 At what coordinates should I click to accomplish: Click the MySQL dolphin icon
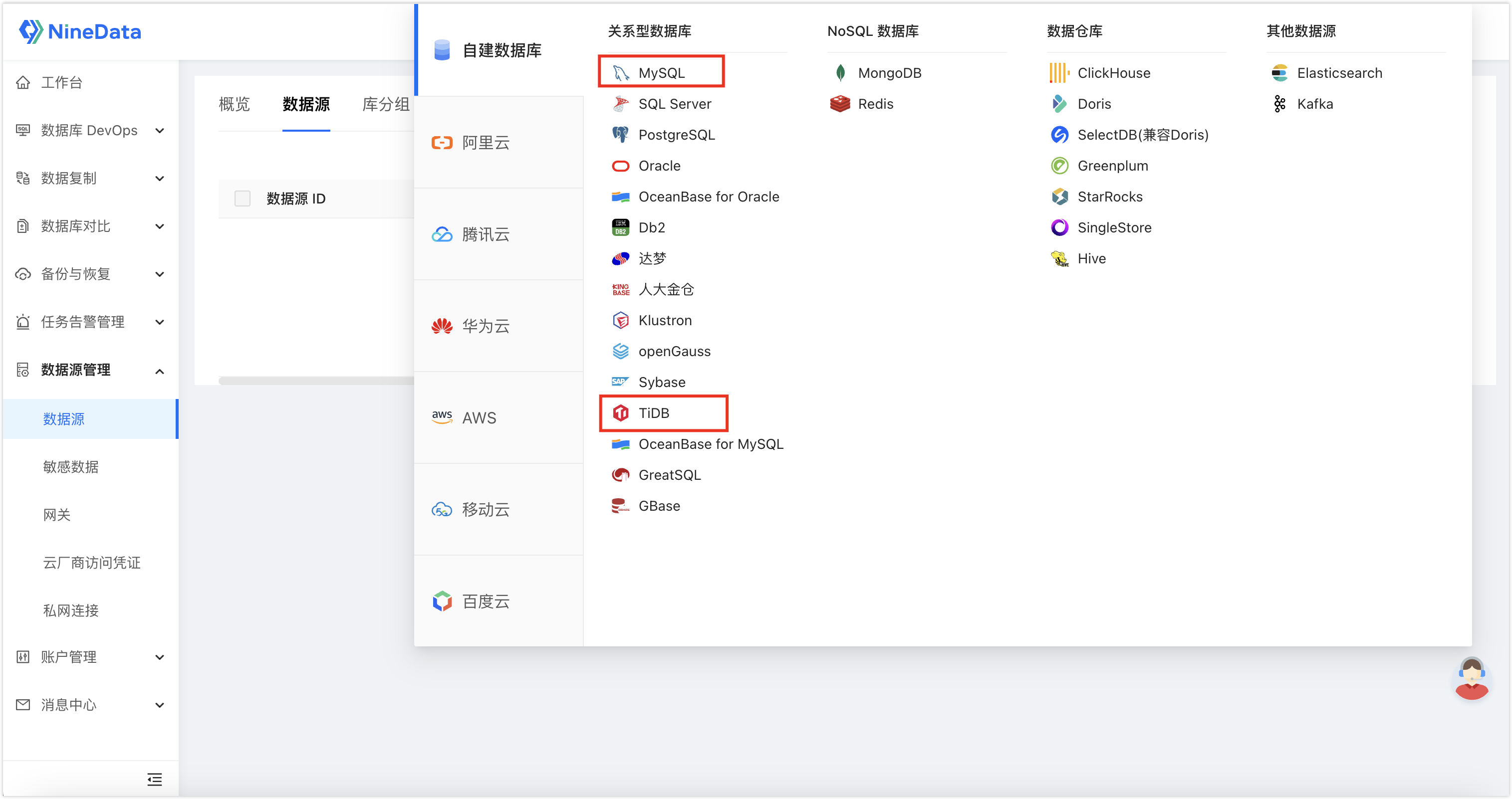tap(620, 73)
